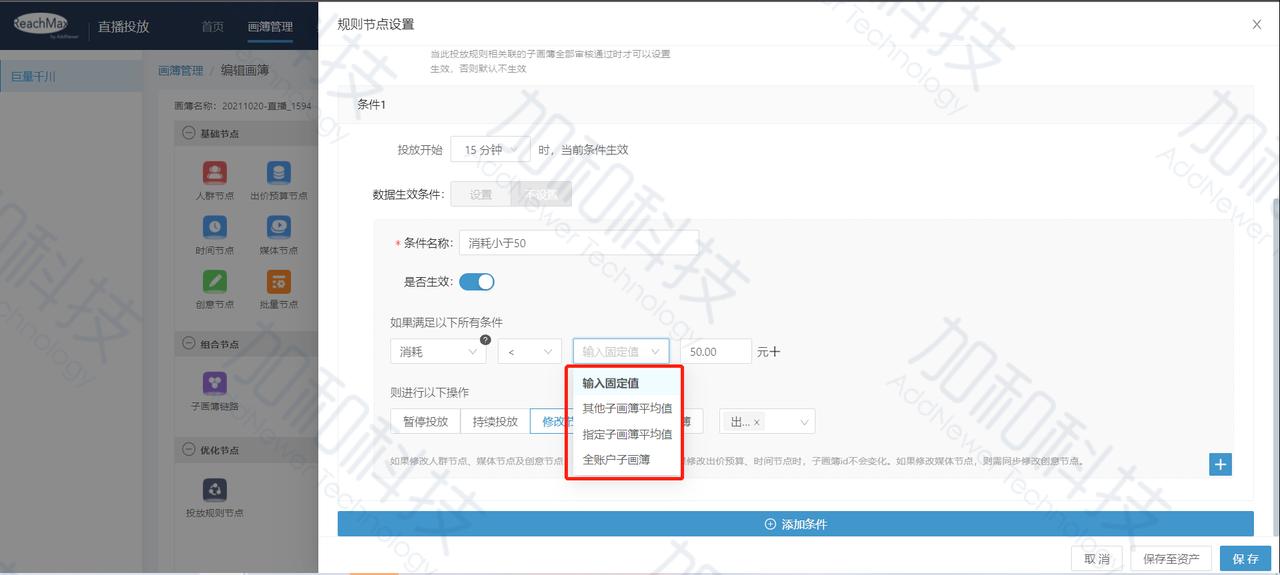Click the 直播投放 title text
This screenshot has width=1280, height=575.
tap(124, 27)
